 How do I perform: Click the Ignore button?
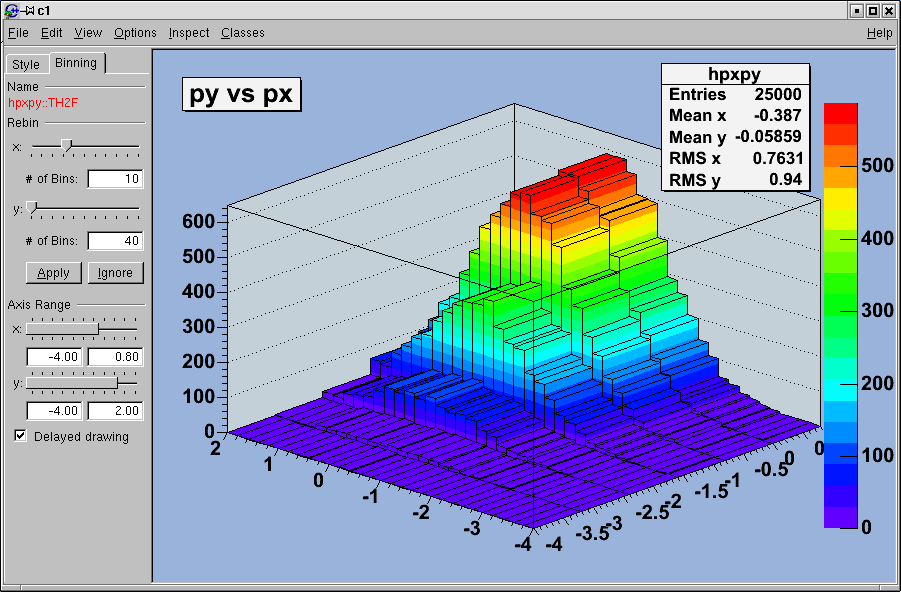pos(115,273)
